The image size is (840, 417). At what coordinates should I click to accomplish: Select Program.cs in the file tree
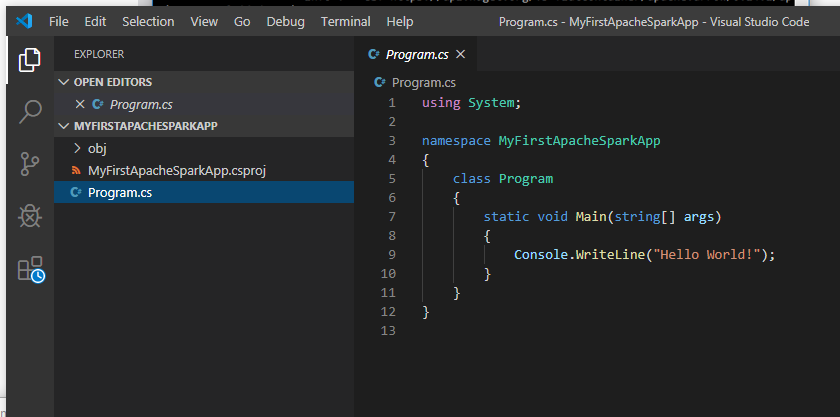click(x=204, y=192)
